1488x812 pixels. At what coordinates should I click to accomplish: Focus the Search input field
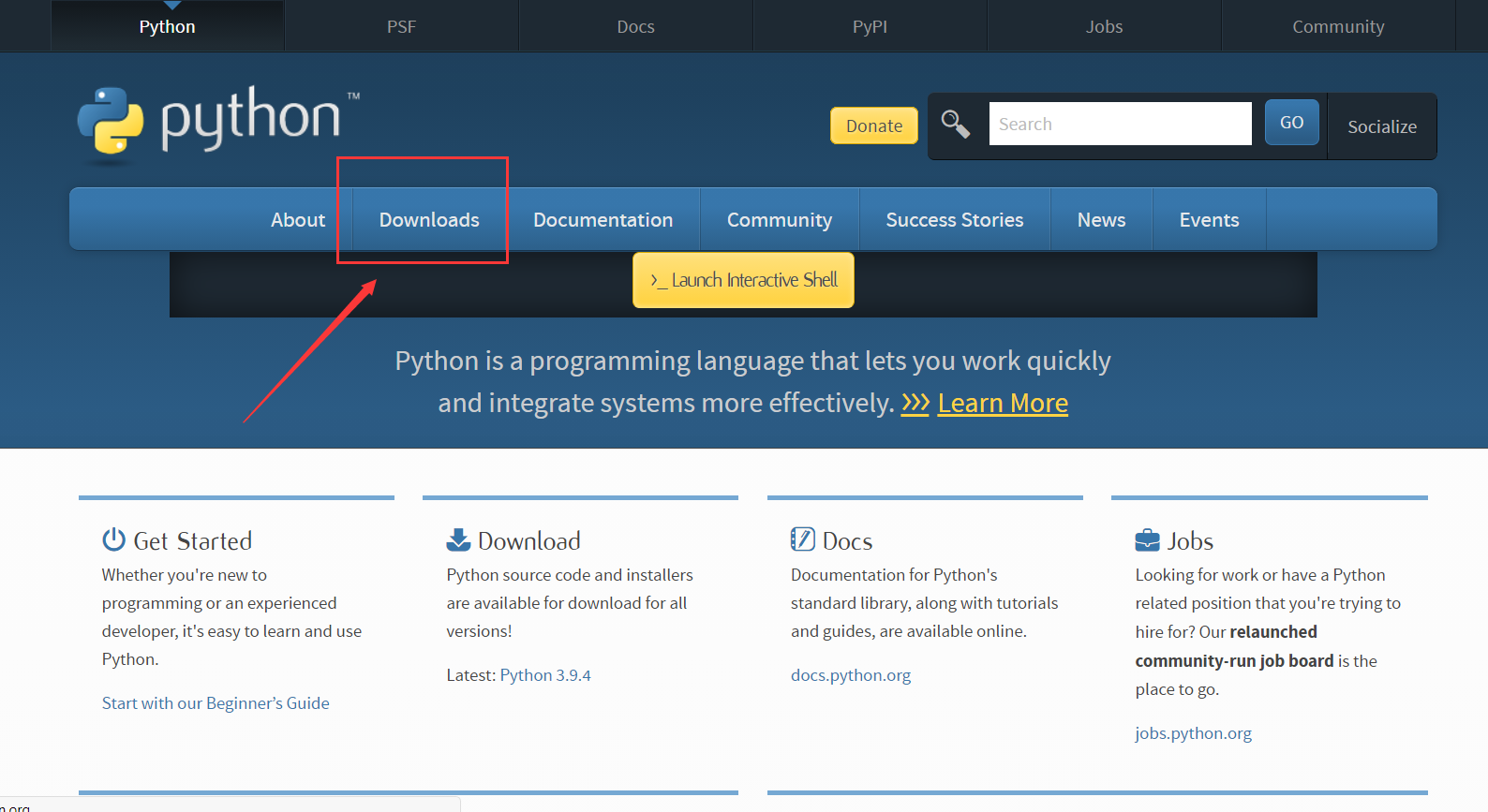(1121, 124)
